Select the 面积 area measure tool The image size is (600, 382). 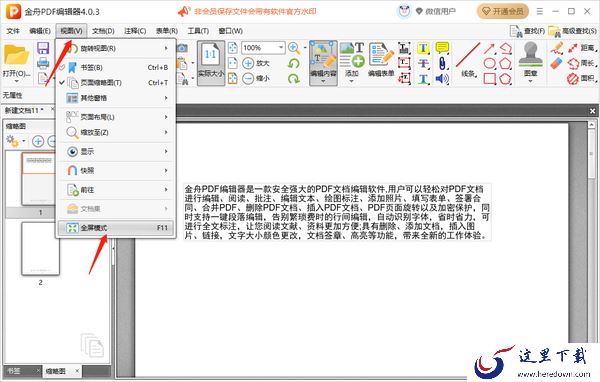pyautogui.click(x=582, y=79)
